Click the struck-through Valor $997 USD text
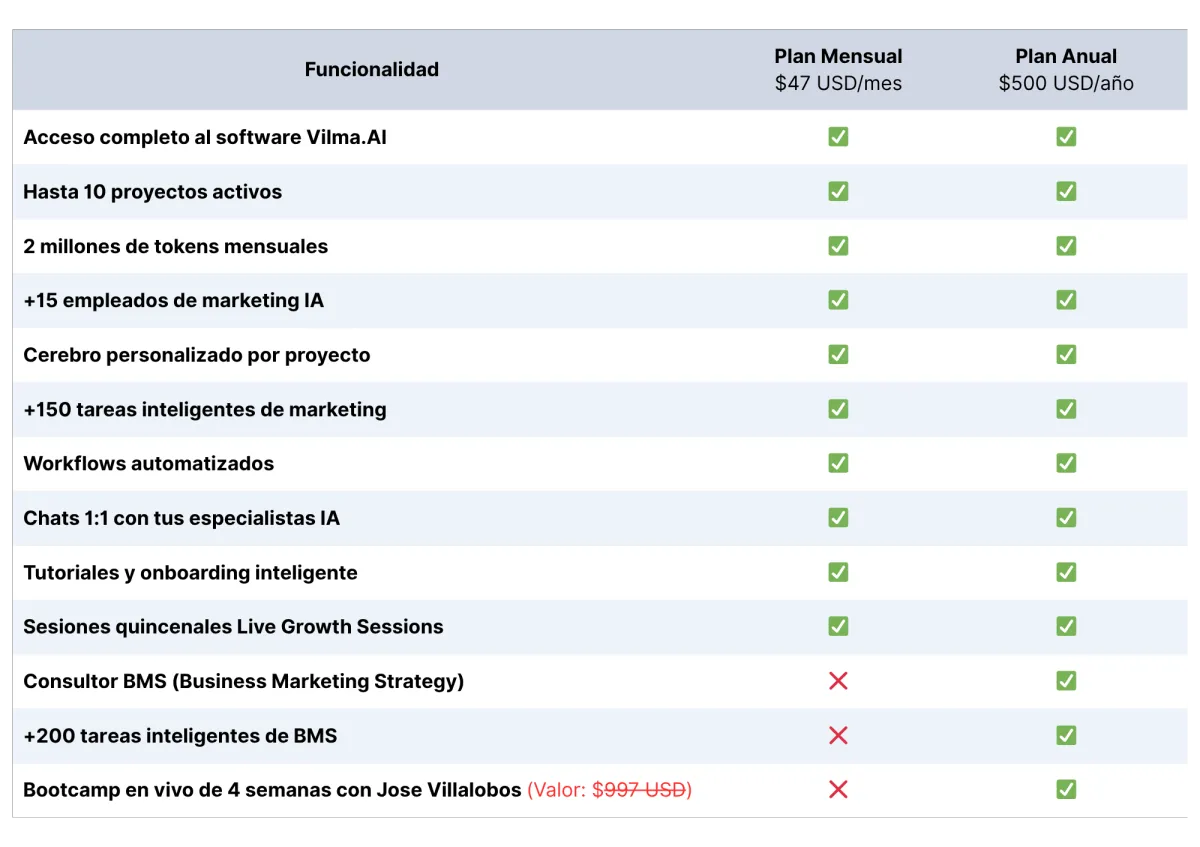Viewport: 1200px width, 847px height. coord(610,790)
